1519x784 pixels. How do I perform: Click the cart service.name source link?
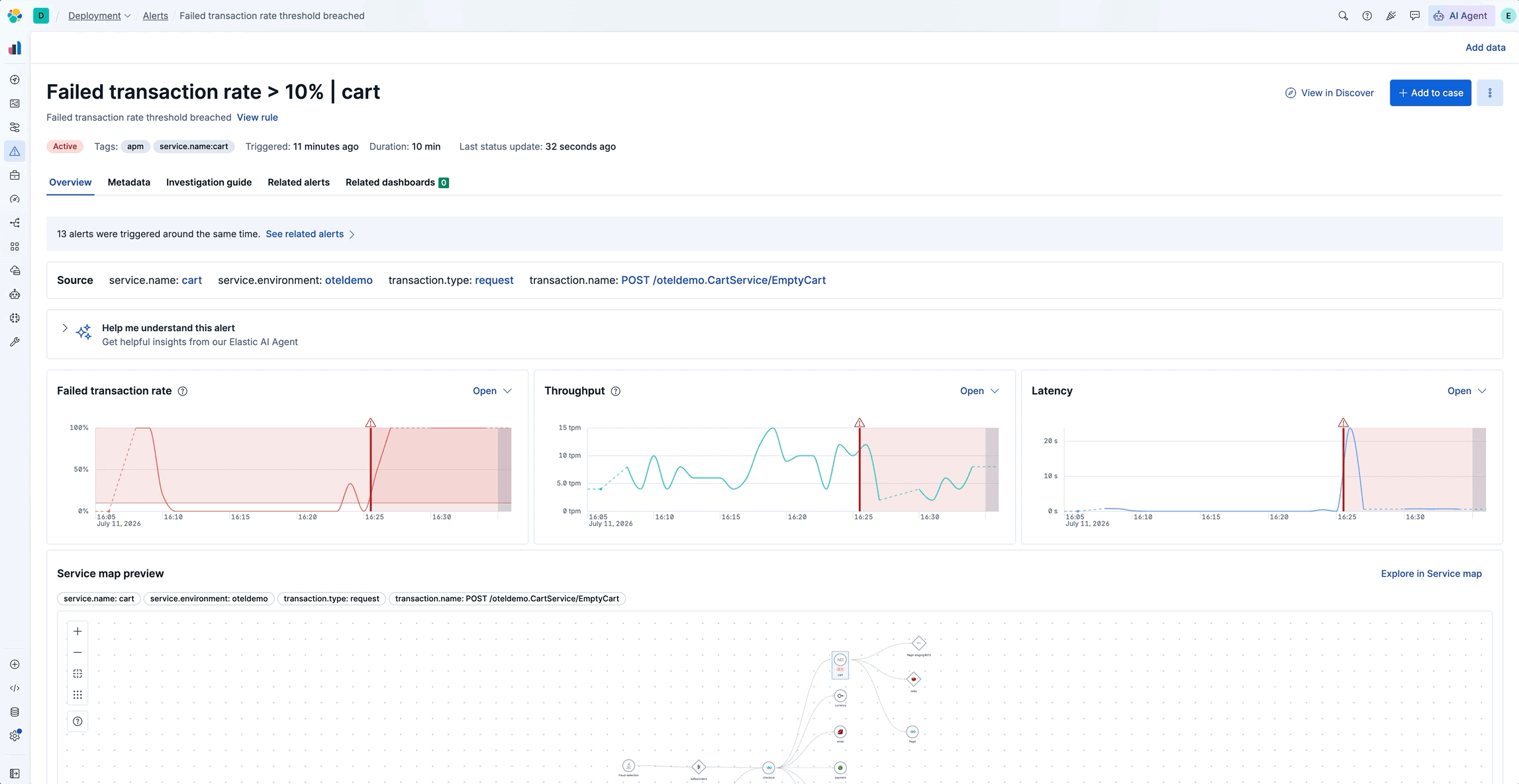coord(192,281)
